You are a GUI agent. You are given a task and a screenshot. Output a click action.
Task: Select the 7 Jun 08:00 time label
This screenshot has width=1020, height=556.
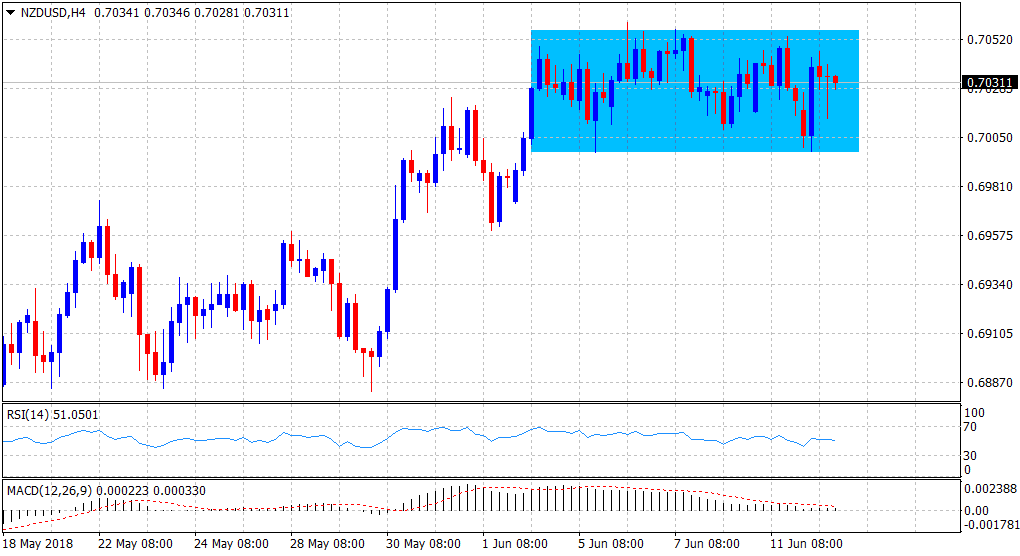[x=708, y=544]
